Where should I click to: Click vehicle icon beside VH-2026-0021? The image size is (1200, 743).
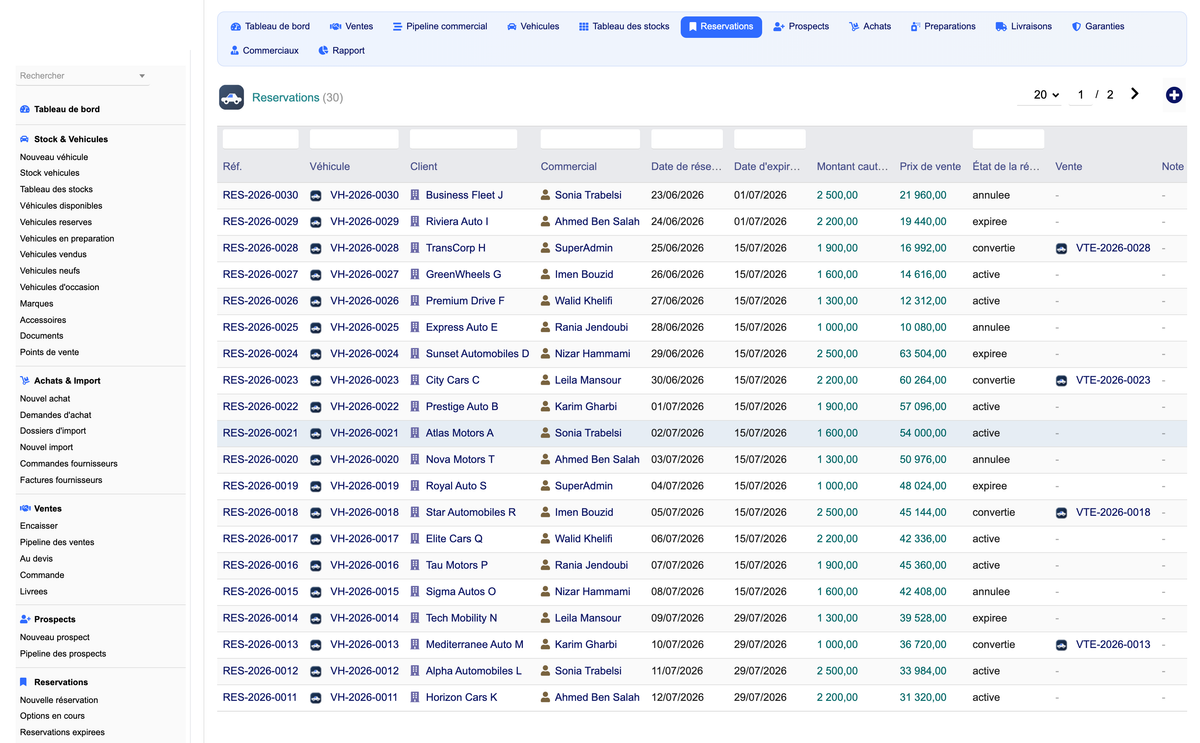tap(316, 433)
